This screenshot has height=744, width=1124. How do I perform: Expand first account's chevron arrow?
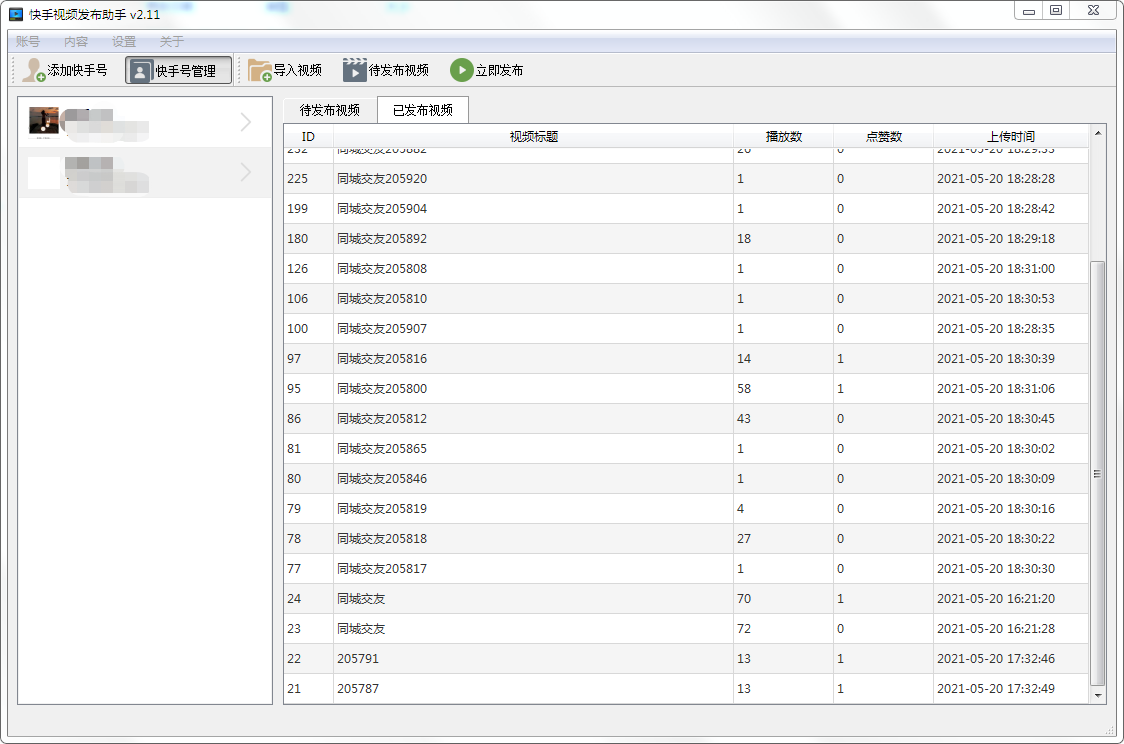pos(246,123)
